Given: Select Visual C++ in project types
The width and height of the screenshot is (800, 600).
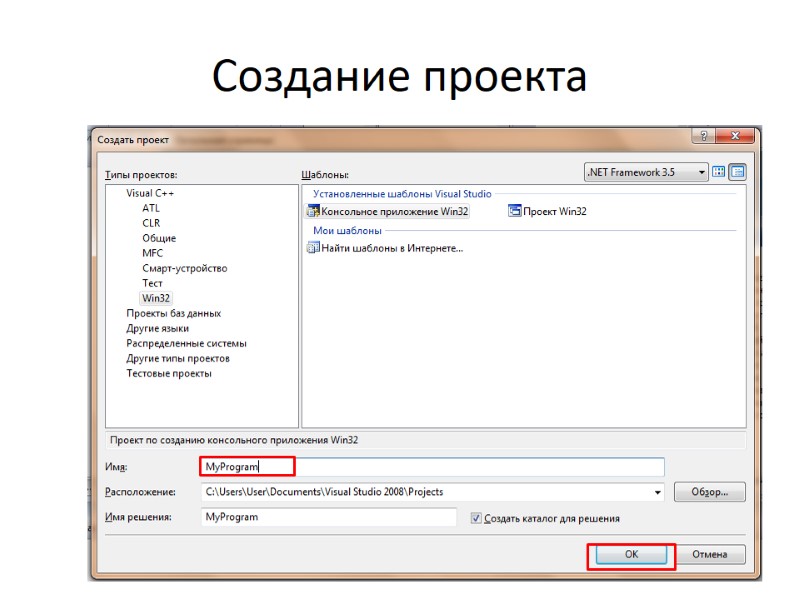Looking at the screenshot, I should coord(150,193).
